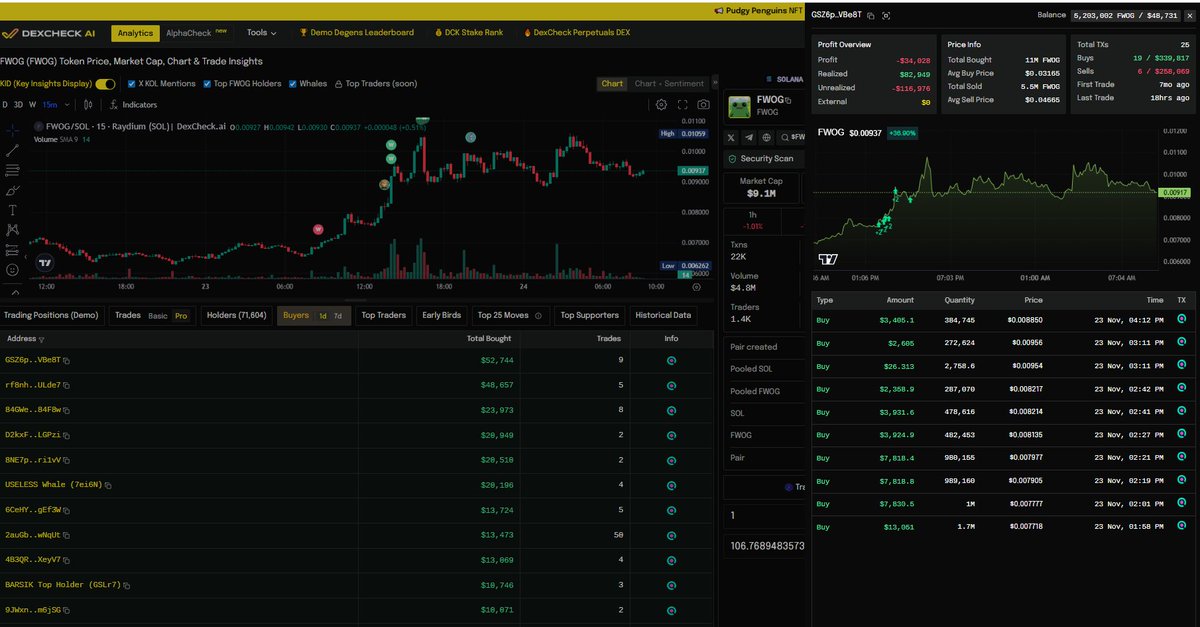The image size is (1200, 627).
Task: Open TX link for $13,051 buy
Action: point(1181,525)
